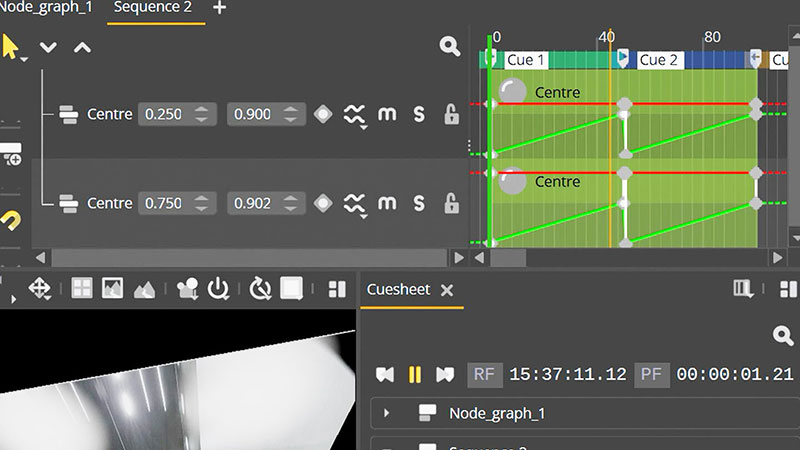
Task: Select the Cue 2 label on timeline
Action: 658,60
